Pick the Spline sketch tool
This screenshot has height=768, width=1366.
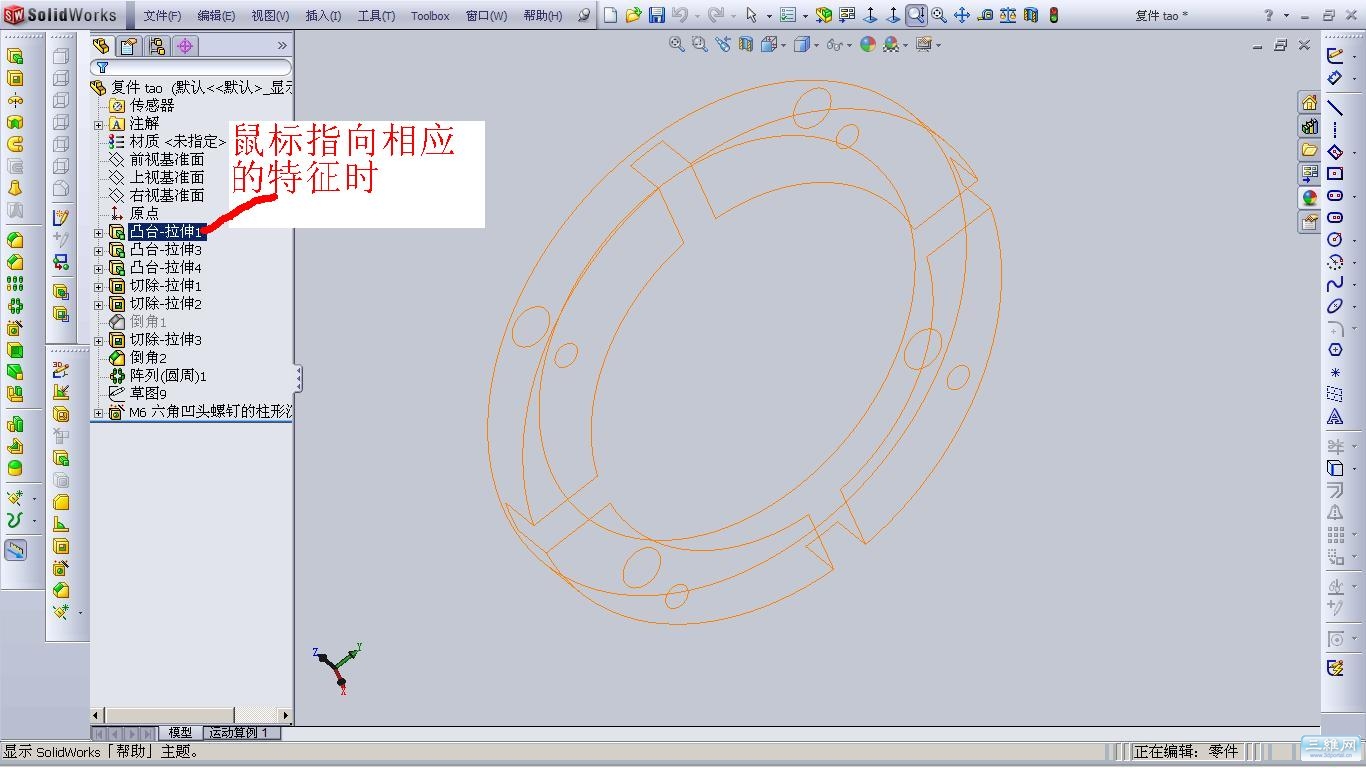point(1335,284)
